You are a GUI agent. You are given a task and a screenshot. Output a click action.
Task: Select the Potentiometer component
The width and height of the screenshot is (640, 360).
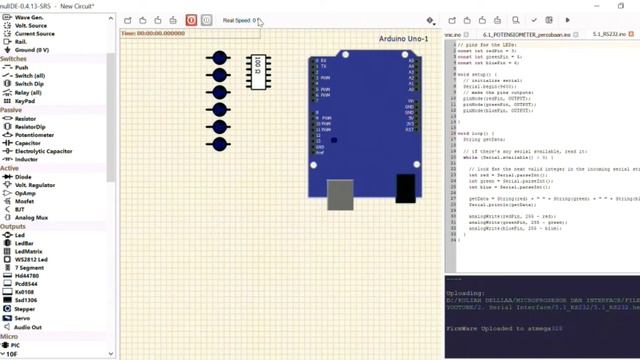[34, 135]
